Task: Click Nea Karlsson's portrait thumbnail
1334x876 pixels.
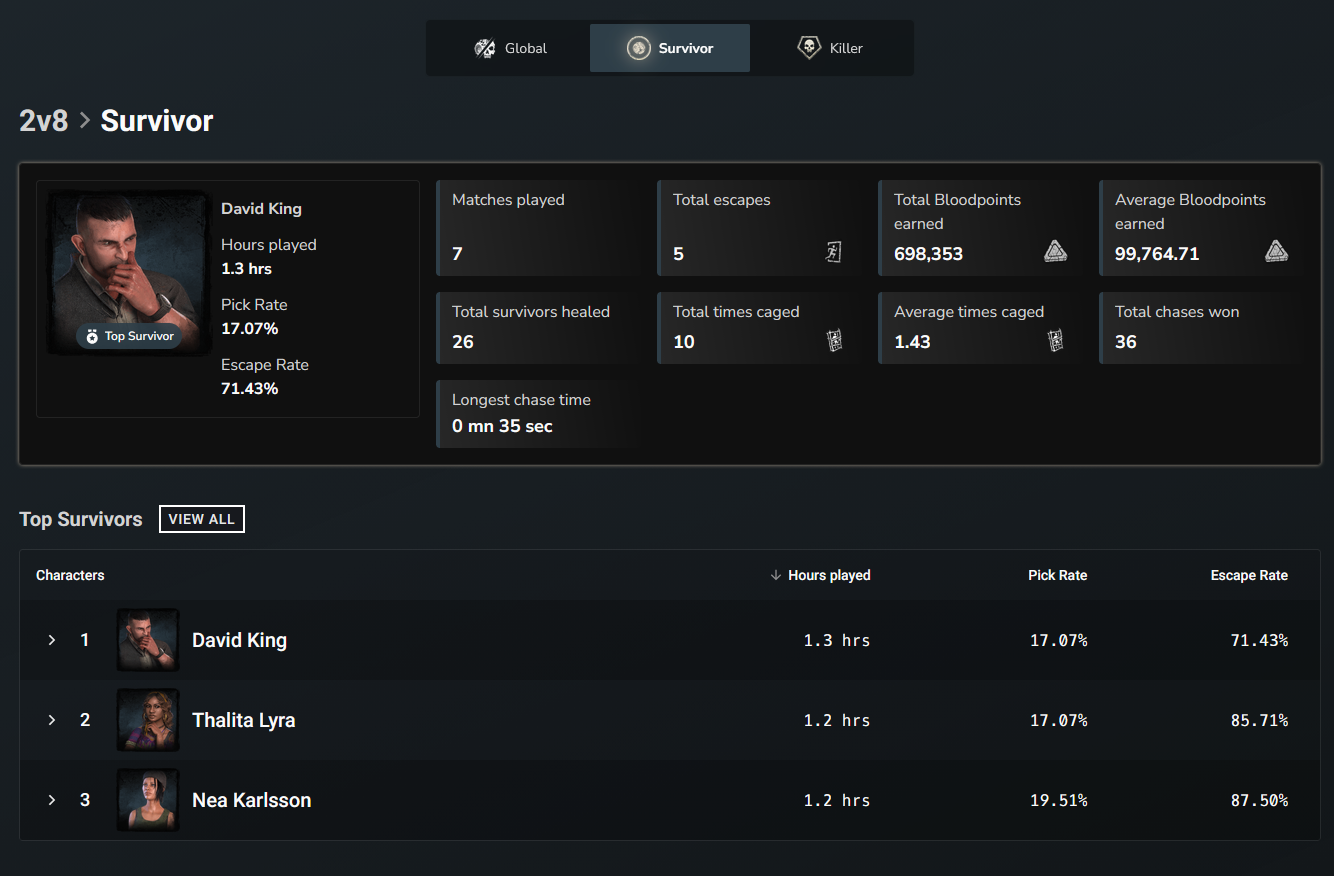Action: pos(148,800)
